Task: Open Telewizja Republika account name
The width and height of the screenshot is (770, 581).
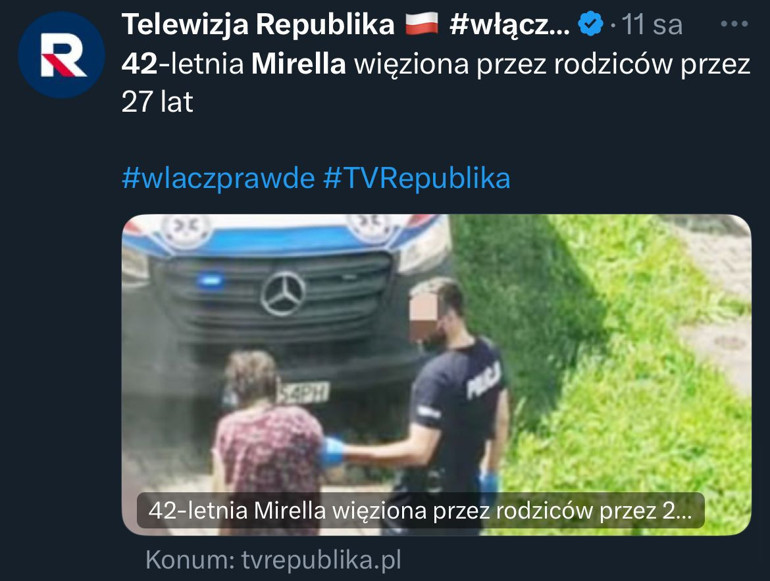Action: pyautogui.click(x=258, y=24)
